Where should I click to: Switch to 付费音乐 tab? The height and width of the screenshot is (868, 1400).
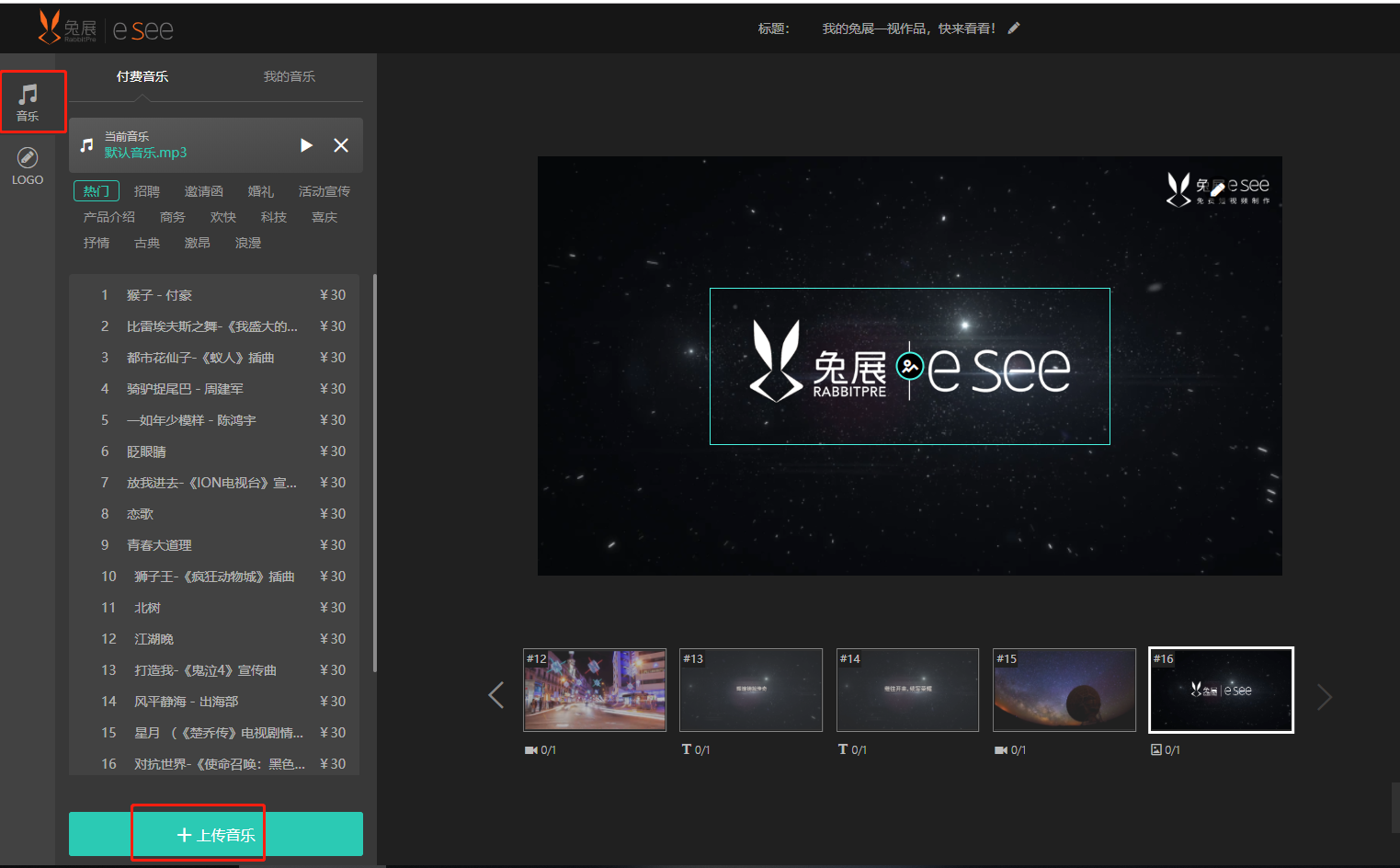(x=142, y=76)
